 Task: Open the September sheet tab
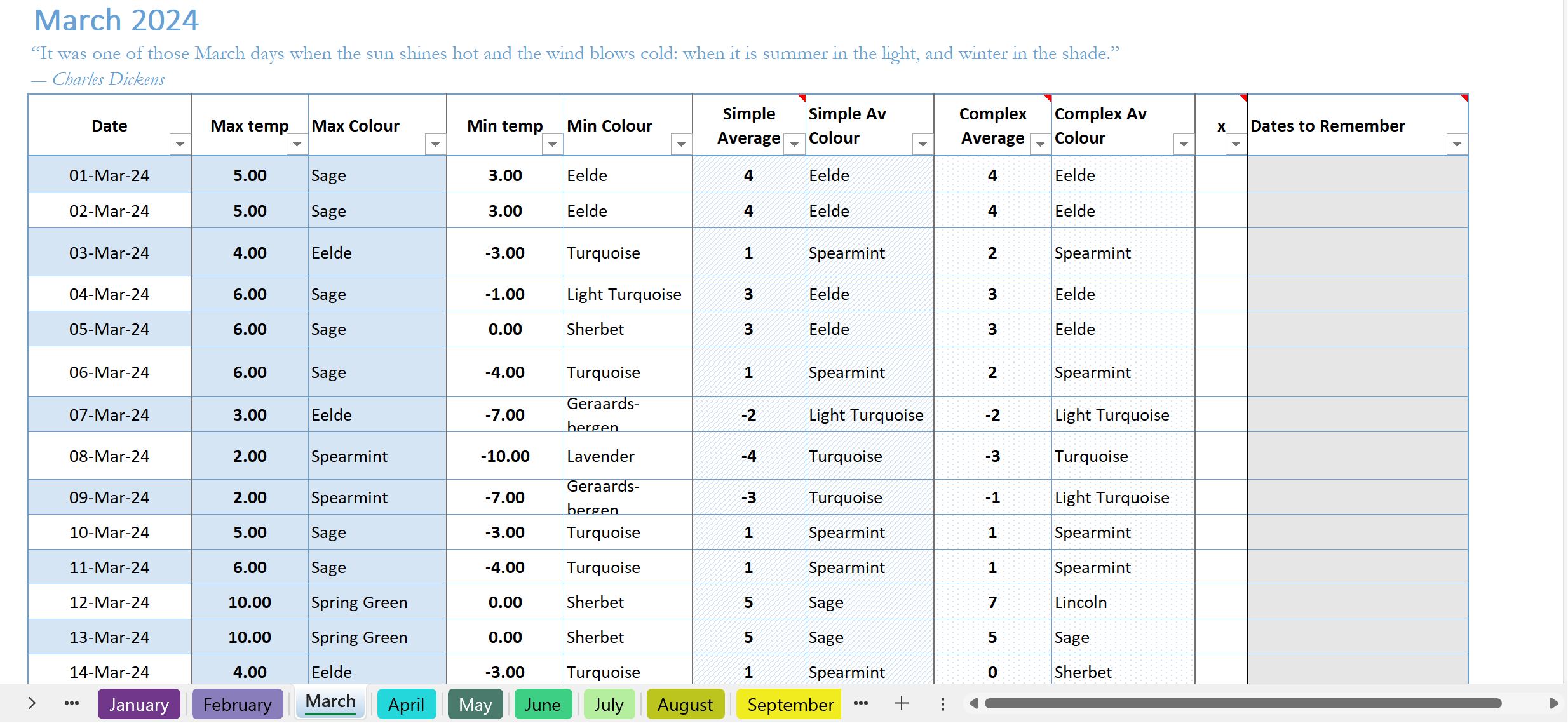[790, 705]
